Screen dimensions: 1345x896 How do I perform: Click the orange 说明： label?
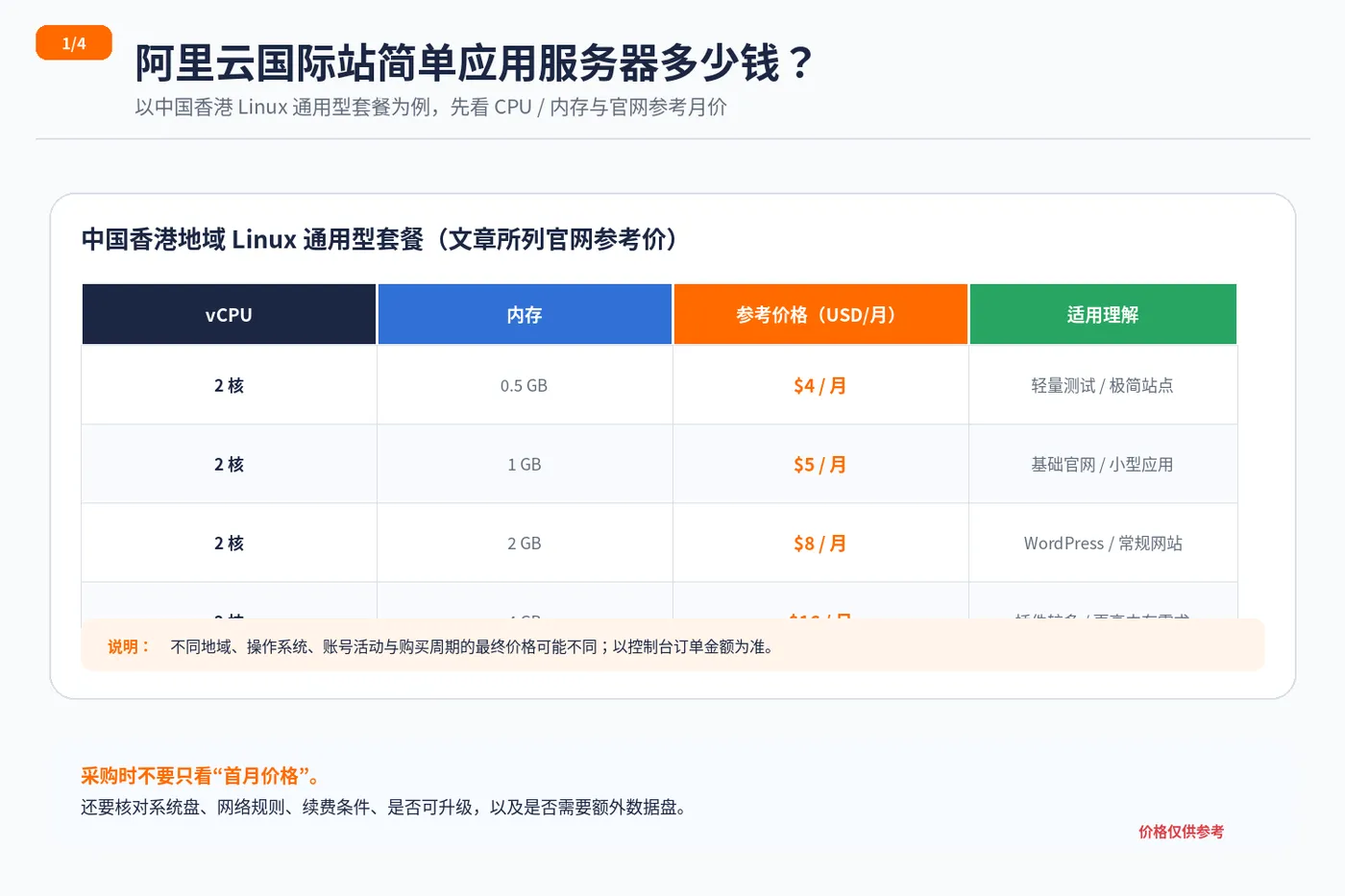click(x=129, y=646)
